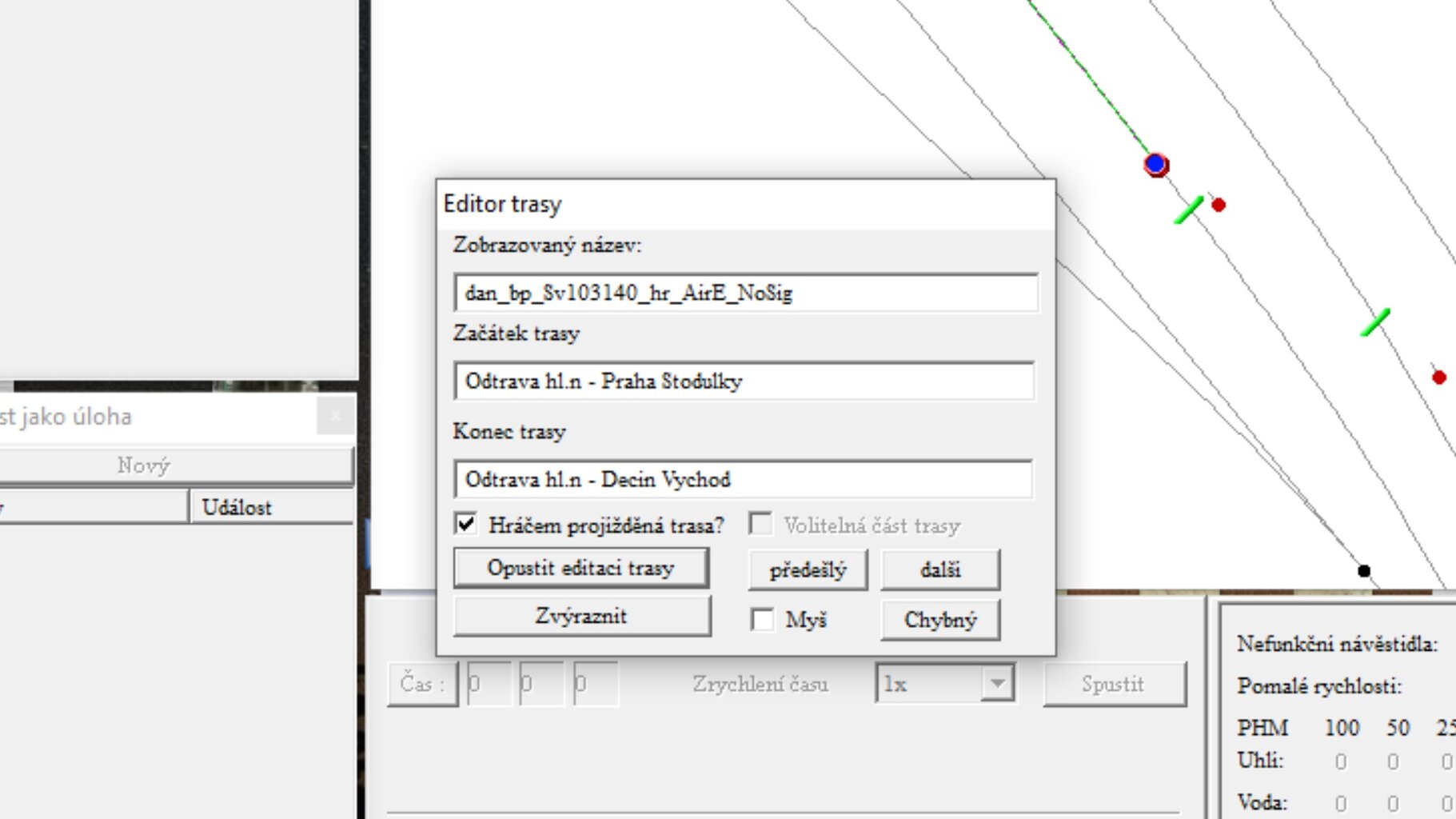This screenshot has height=819, width=1456.
Task: Mark the route with the 'Chybný' button
Action: [x=940, y=620]
